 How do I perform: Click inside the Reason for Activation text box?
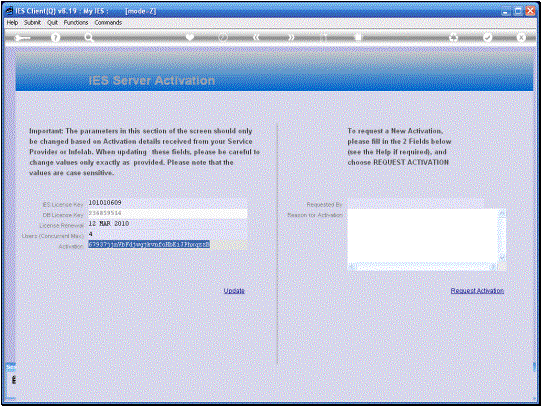(x=423, y=236)
